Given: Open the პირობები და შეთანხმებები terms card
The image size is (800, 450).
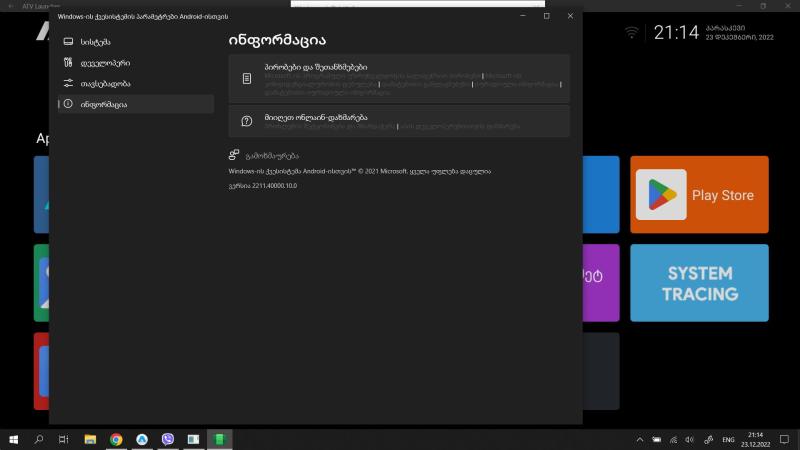Looking at the screenshot, I should [x=399, y=78].
